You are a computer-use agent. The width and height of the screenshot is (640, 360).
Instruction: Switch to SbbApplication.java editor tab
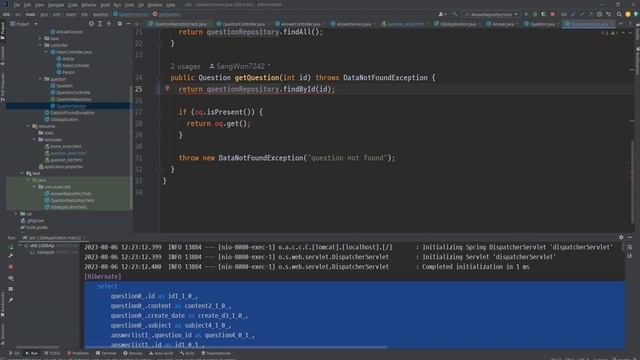pos(458,24)
